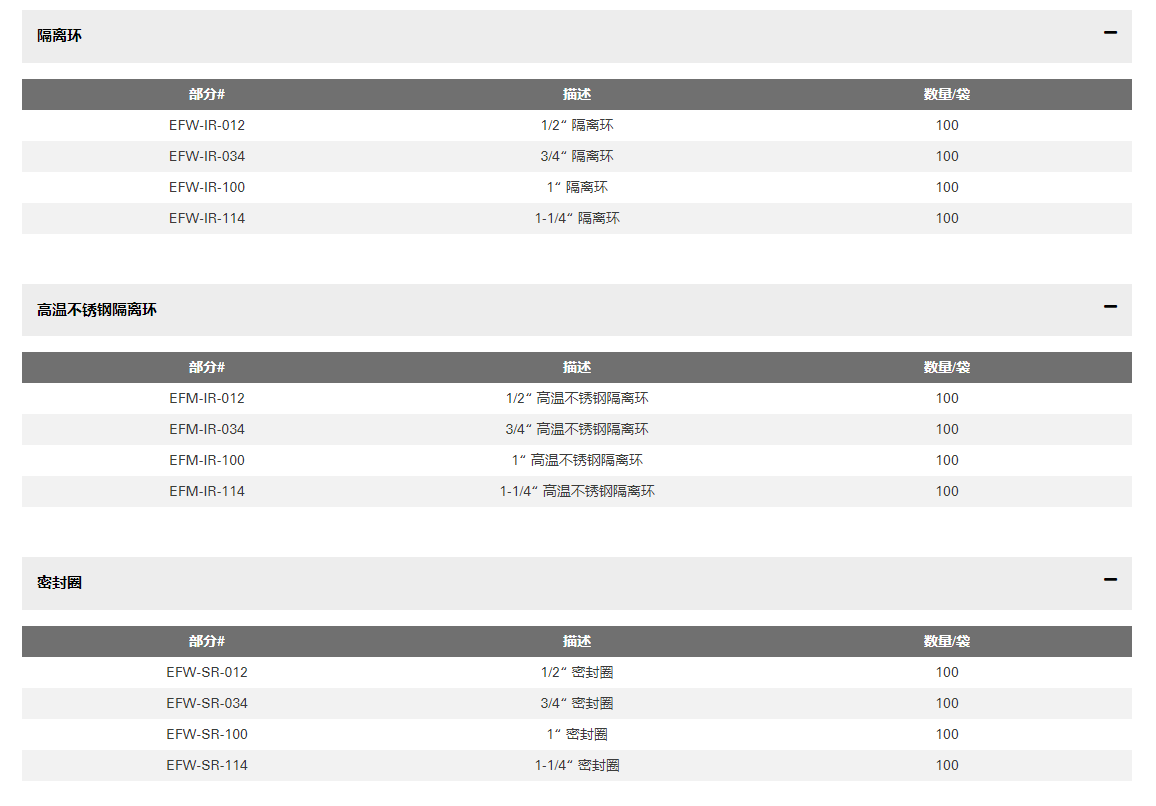The width and height of the screenshot is (1156, 806).
Task: Select part number EFW-IR-034
Action: [207, 156]
